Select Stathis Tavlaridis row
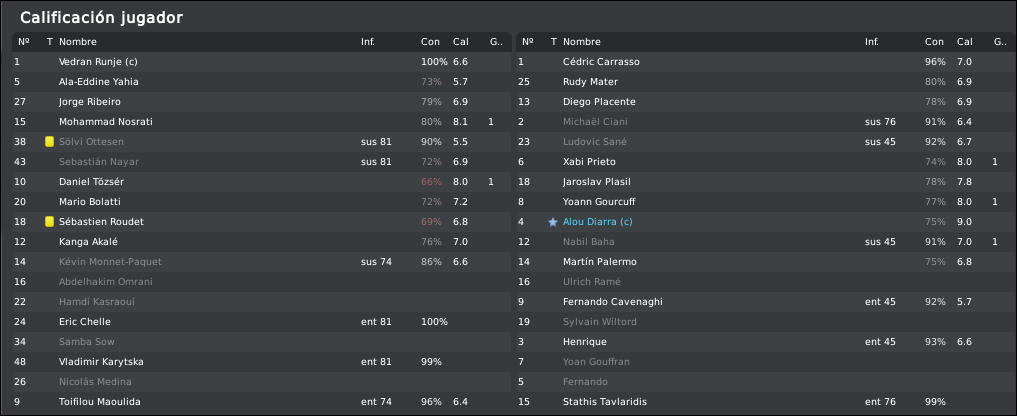This screenshot has width=1017, height=416. coord(766,402)
